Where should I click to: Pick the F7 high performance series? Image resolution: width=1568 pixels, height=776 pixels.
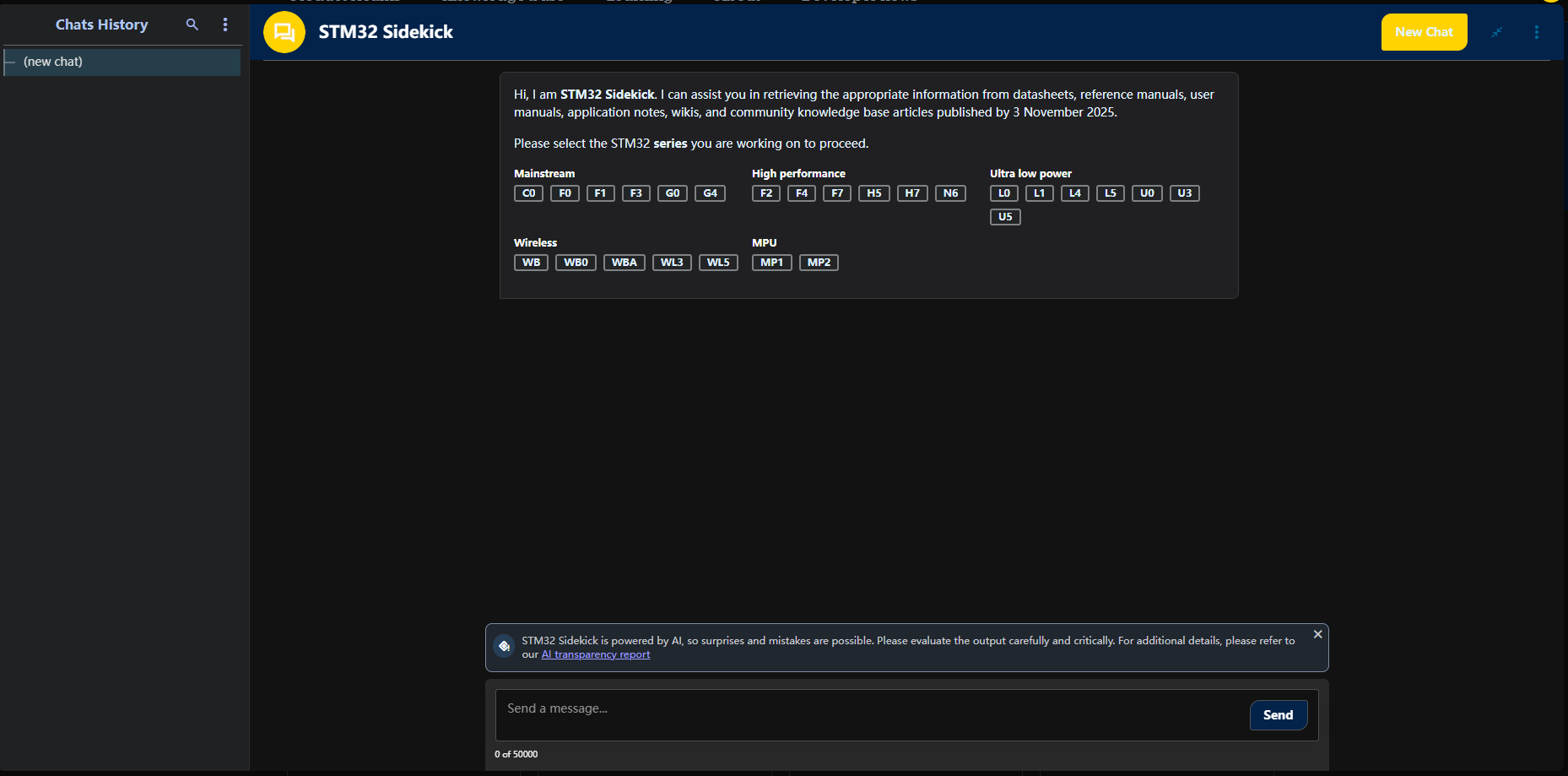(837, 193)
